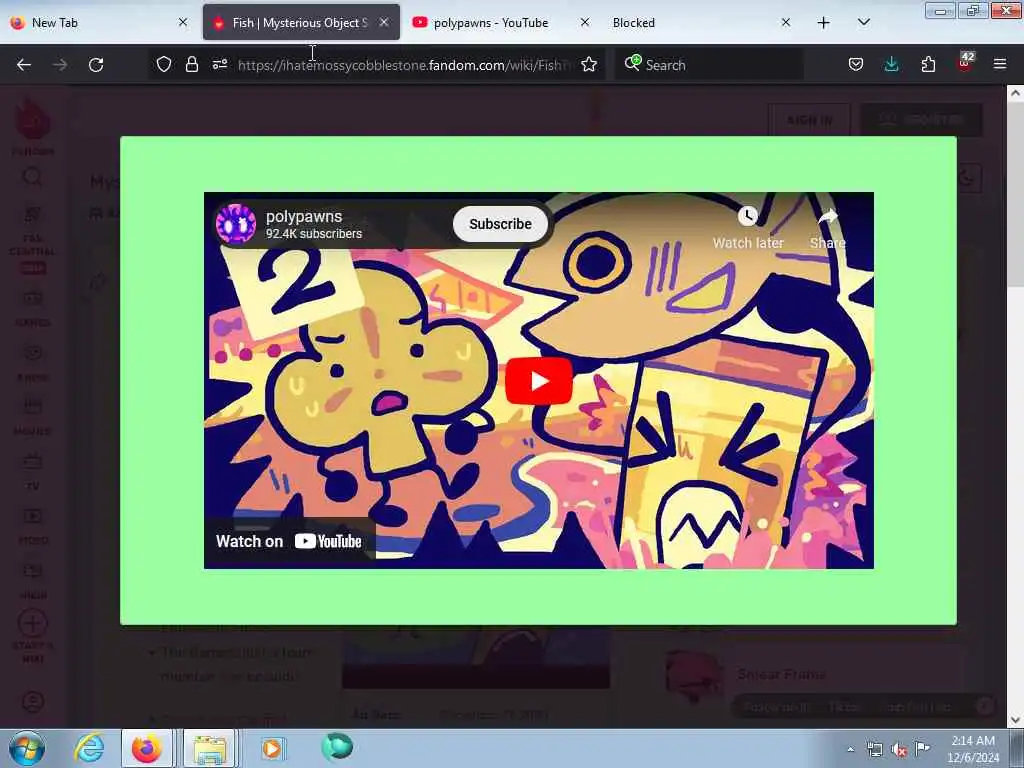Open the tracking protection shield icon
The height and width of the screenshot is (768, 1024).
click(x=164, y=64)
